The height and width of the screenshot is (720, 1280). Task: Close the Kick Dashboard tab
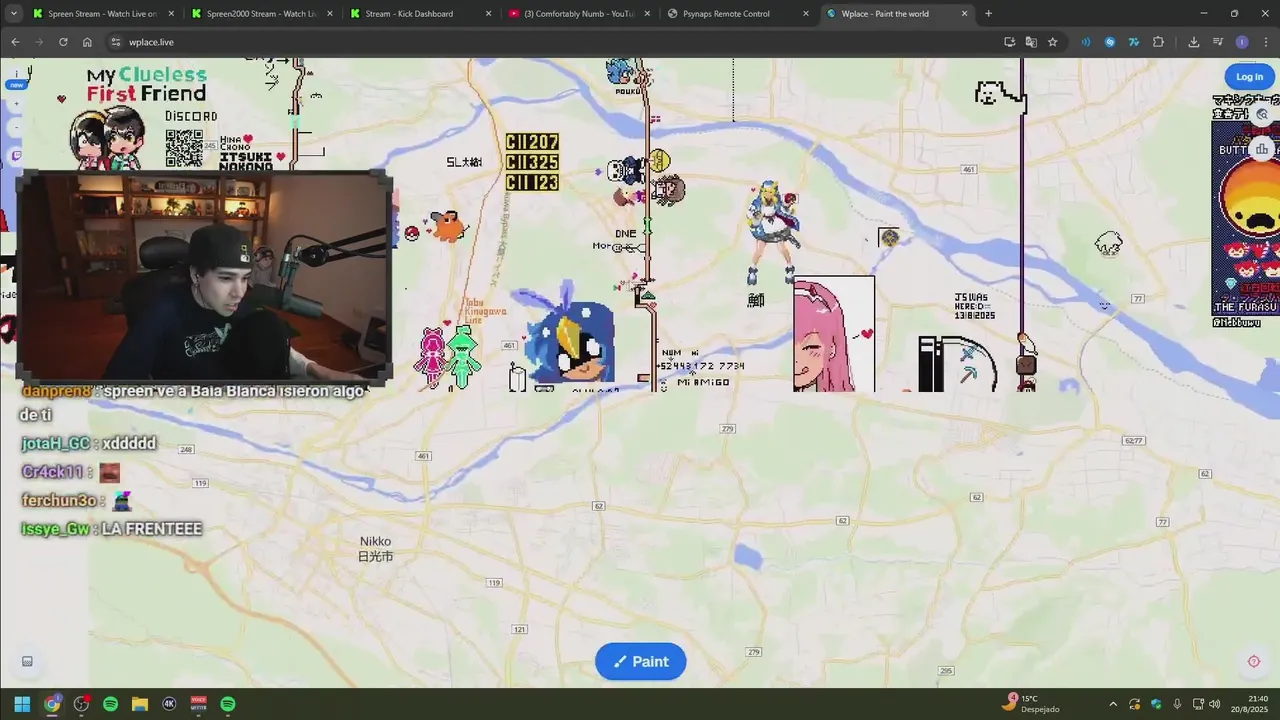(x=488, y=14)
